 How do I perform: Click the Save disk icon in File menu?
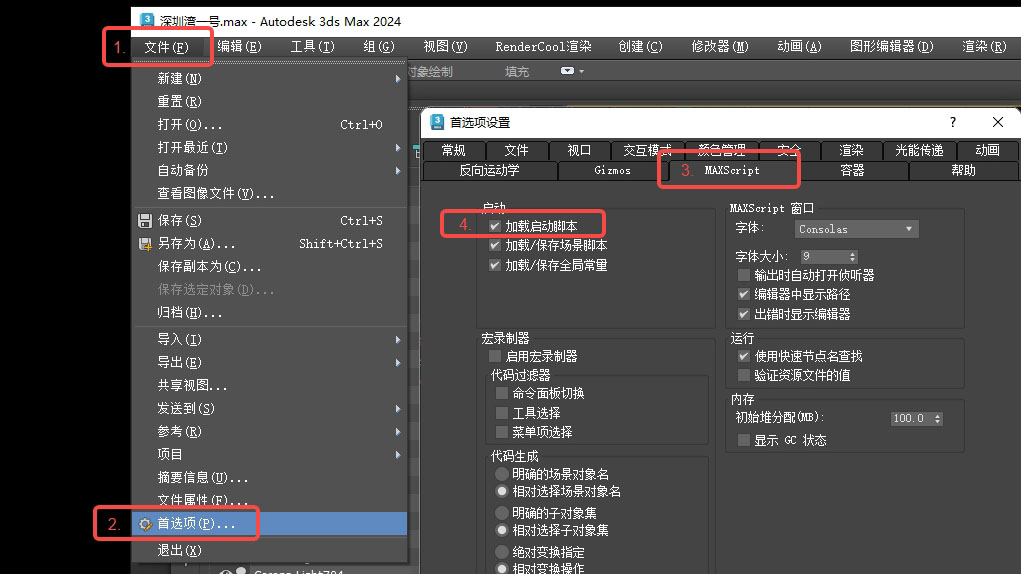[145, 221]
